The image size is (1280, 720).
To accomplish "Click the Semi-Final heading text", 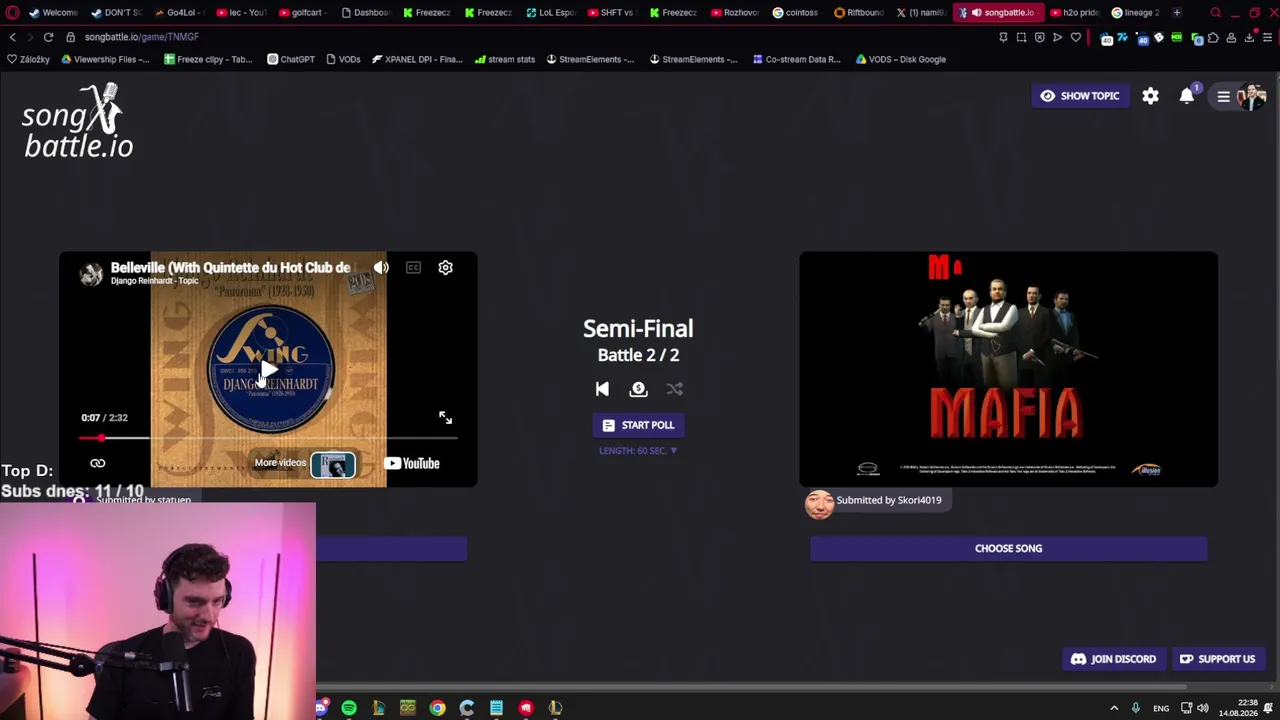I will pyautogui.click(x=638, y=329).
